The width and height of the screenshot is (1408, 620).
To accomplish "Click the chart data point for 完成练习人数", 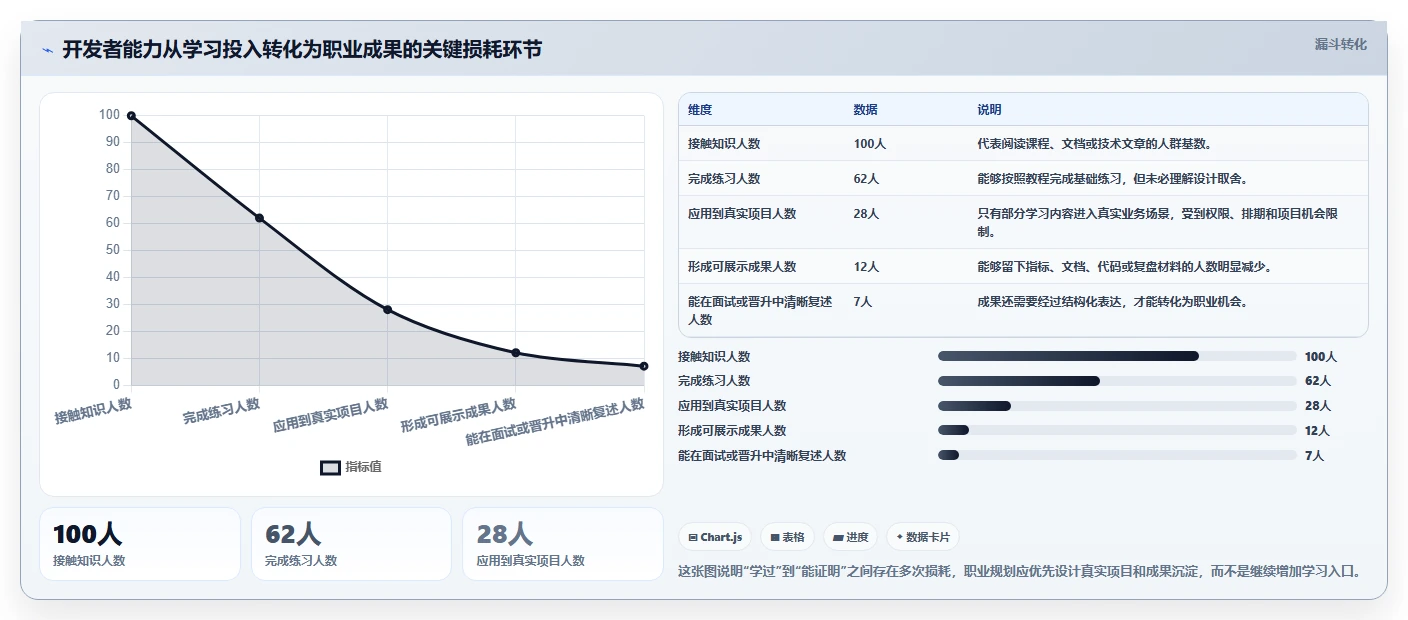I will (x=259, y=218).
